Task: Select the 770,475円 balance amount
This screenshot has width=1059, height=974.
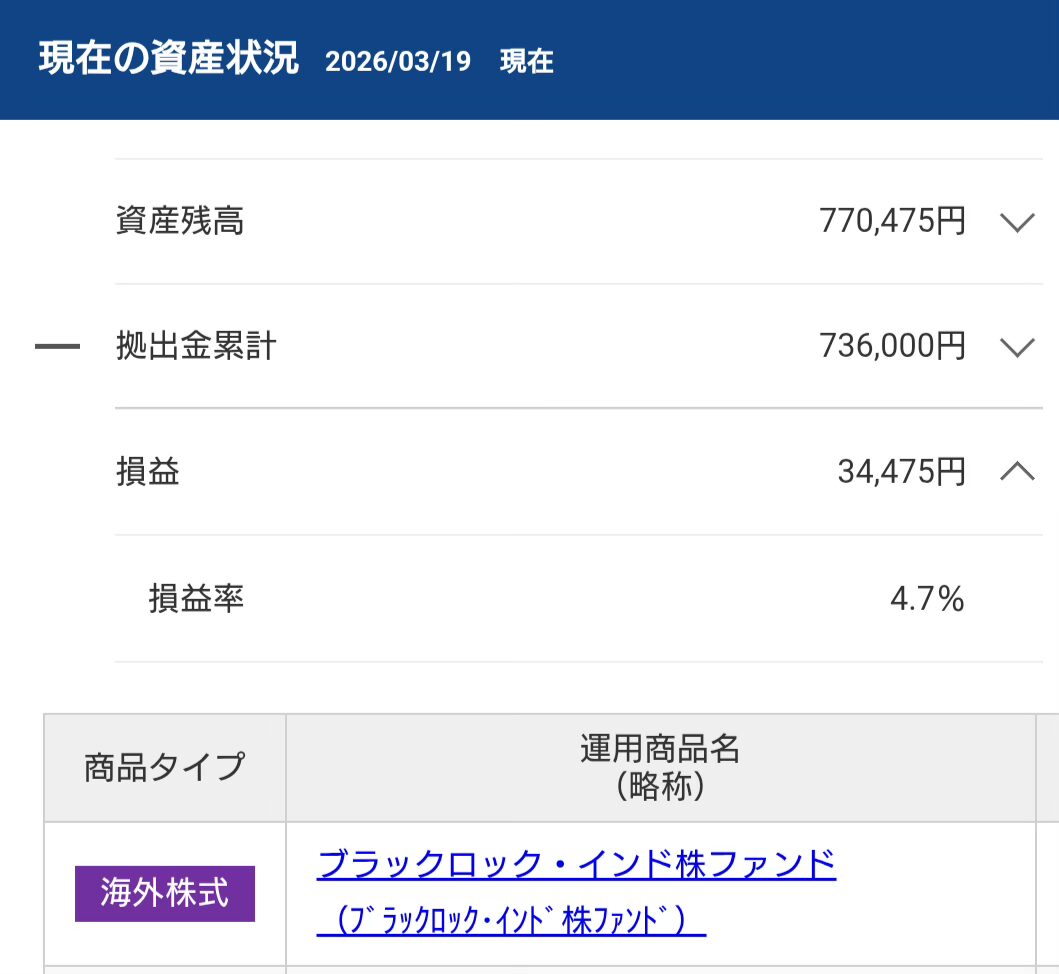Action: [x=892, y=221]
